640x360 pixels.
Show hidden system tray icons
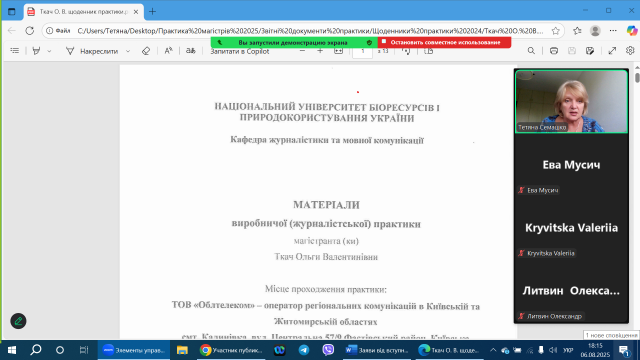pos(493,350)
